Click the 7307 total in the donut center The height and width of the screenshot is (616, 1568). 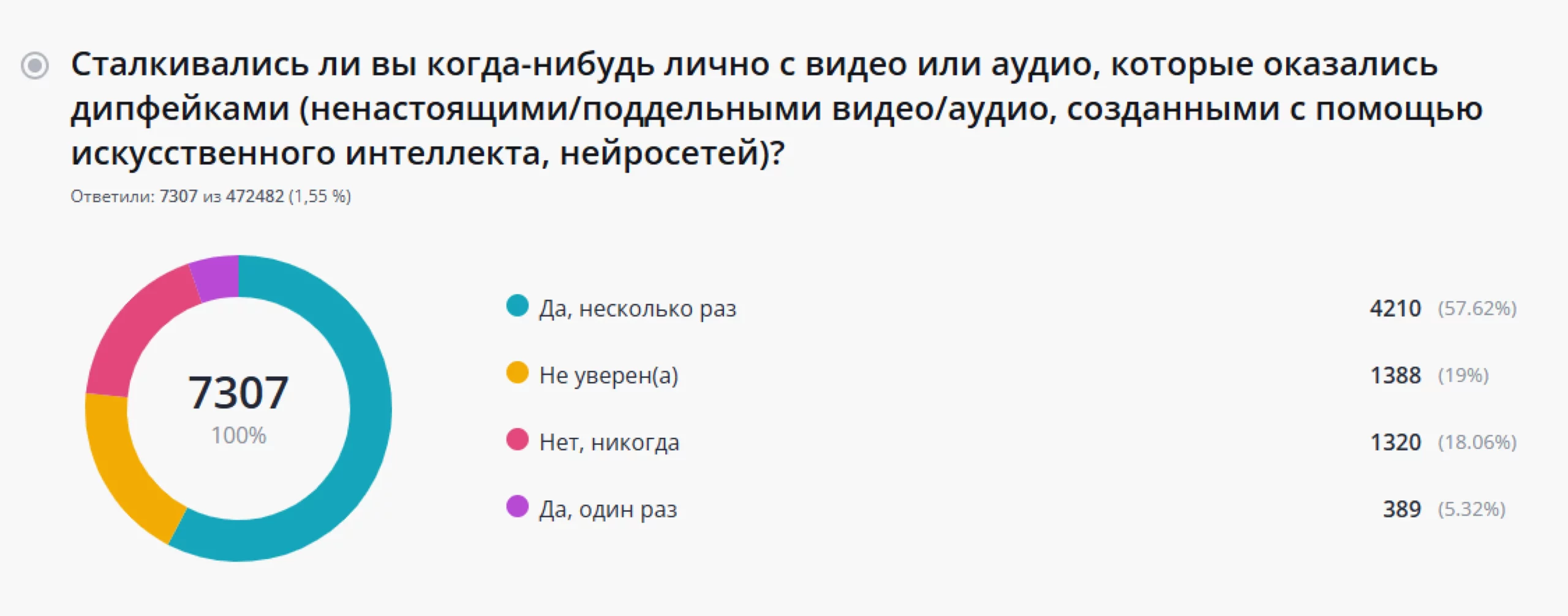point(238,393)
